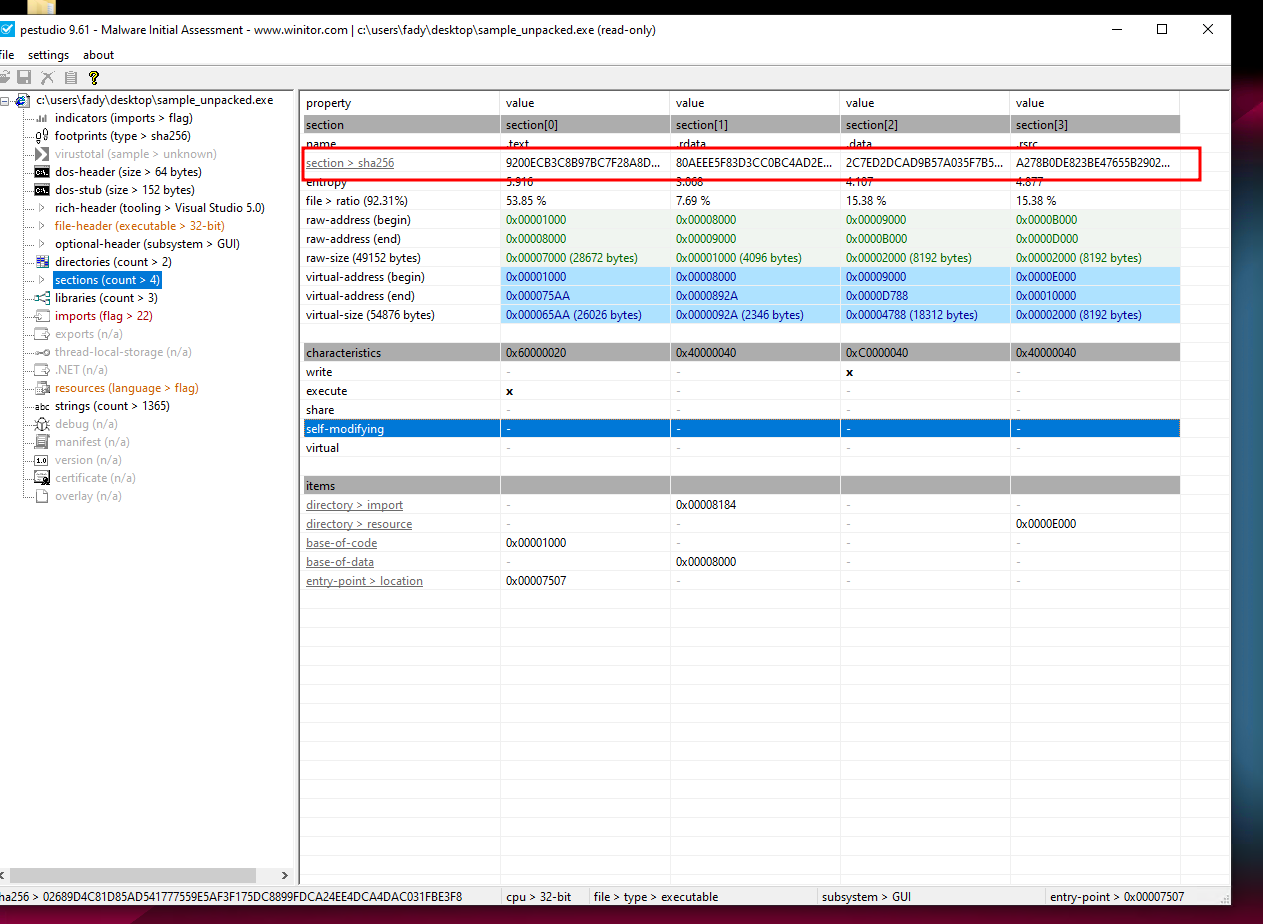This screenshot has width=1263, height=924.
Task: Select 'file-header (executable > 32-bit)' tree item
Action: coord(139,226)
